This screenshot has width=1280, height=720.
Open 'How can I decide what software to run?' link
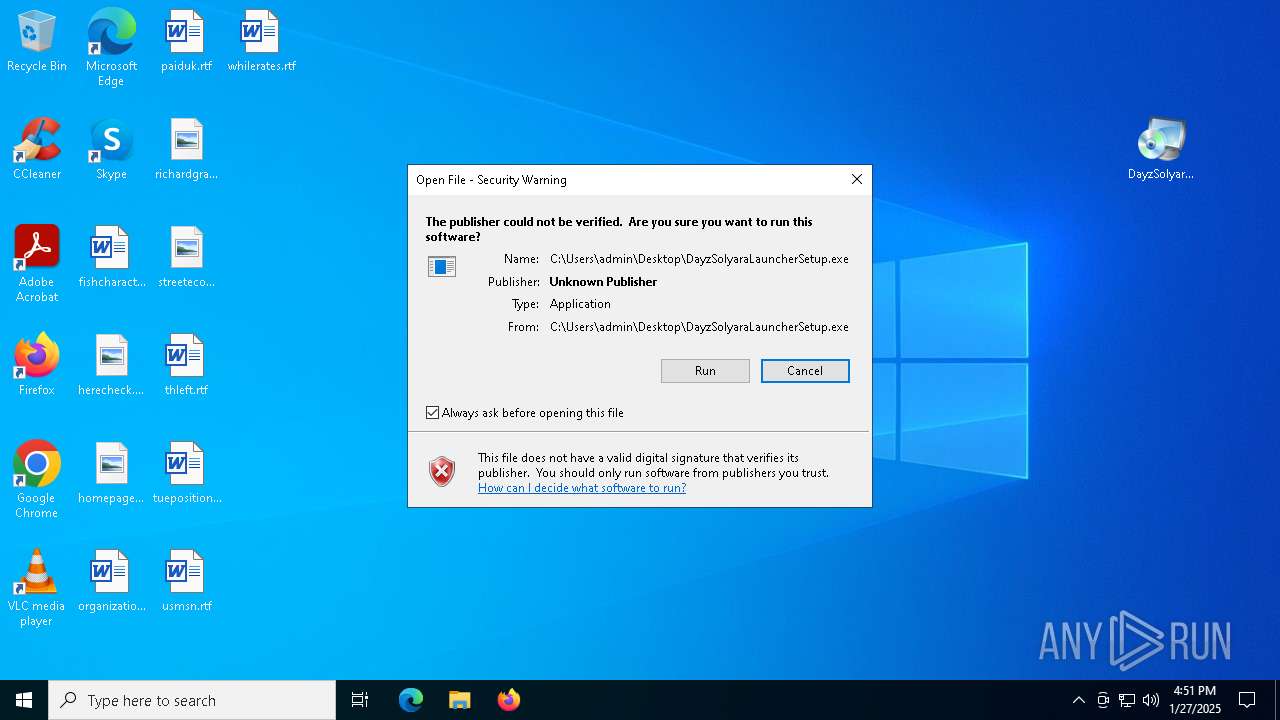click(x=582, y=488)
